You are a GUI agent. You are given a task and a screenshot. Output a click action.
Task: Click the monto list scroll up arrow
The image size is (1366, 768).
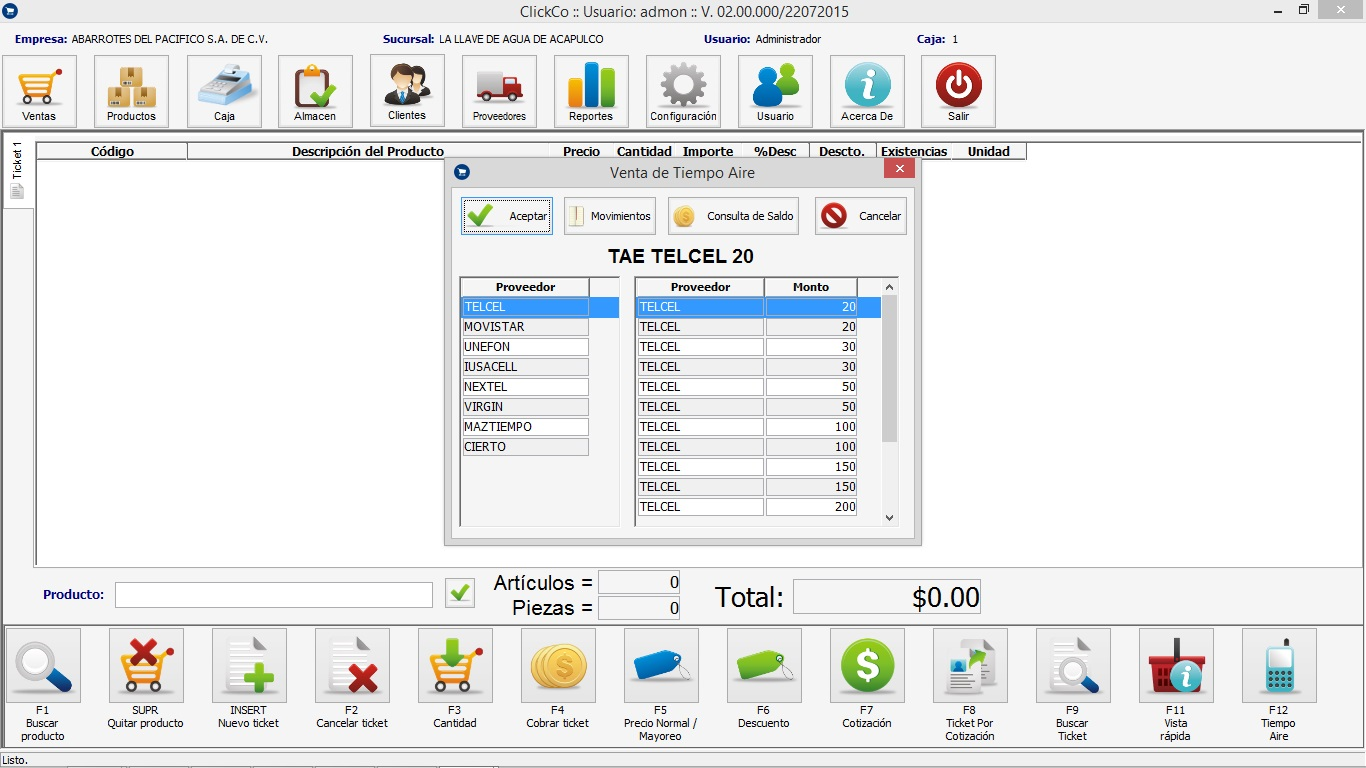(x=890, y=287)
